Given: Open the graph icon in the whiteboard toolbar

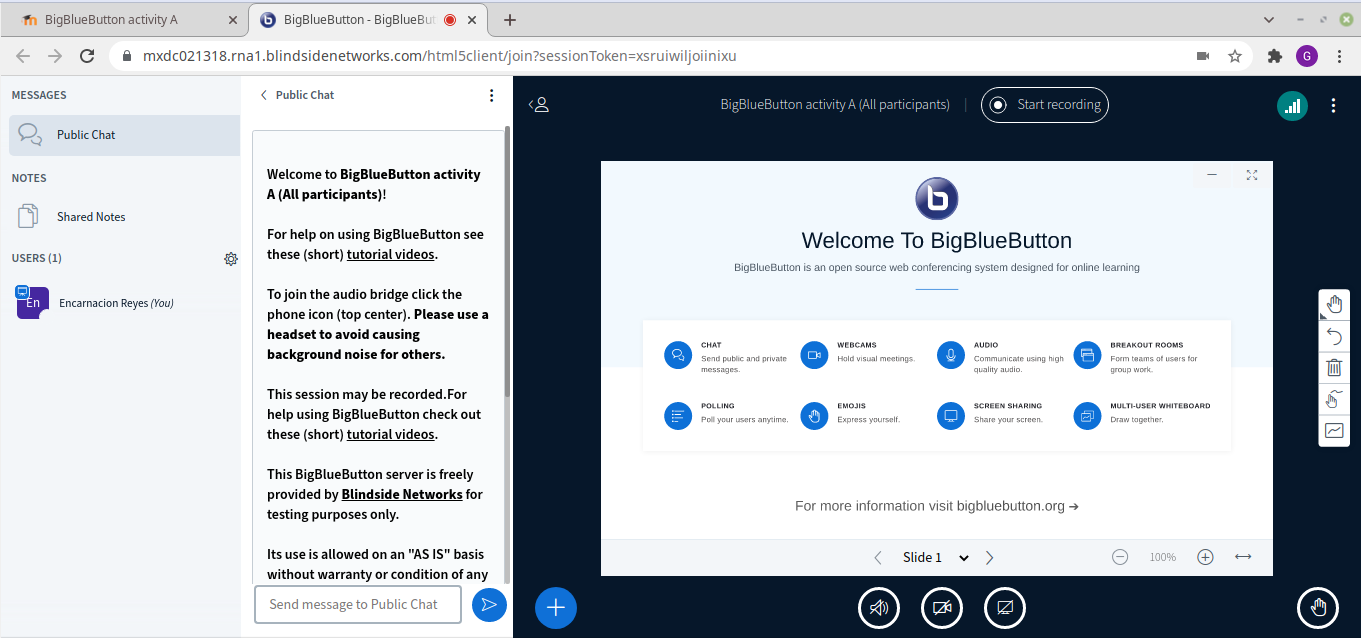Looking at the screenshot, I should 1334,431.
